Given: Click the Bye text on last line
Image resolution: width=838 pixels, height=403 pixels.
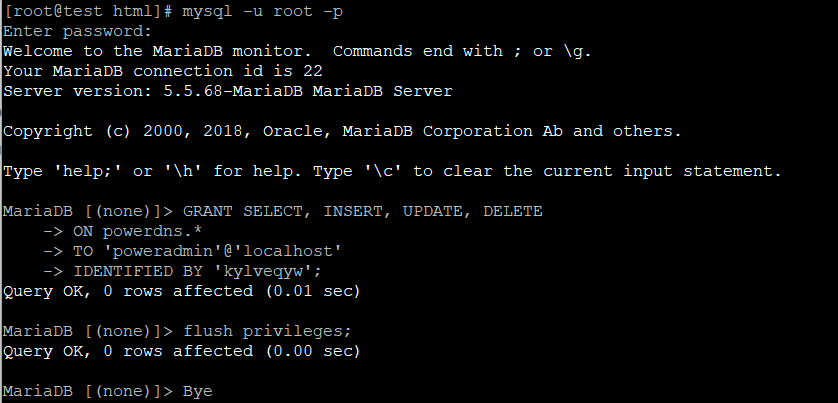Looking at the screenshot, I should coord(198,391).
